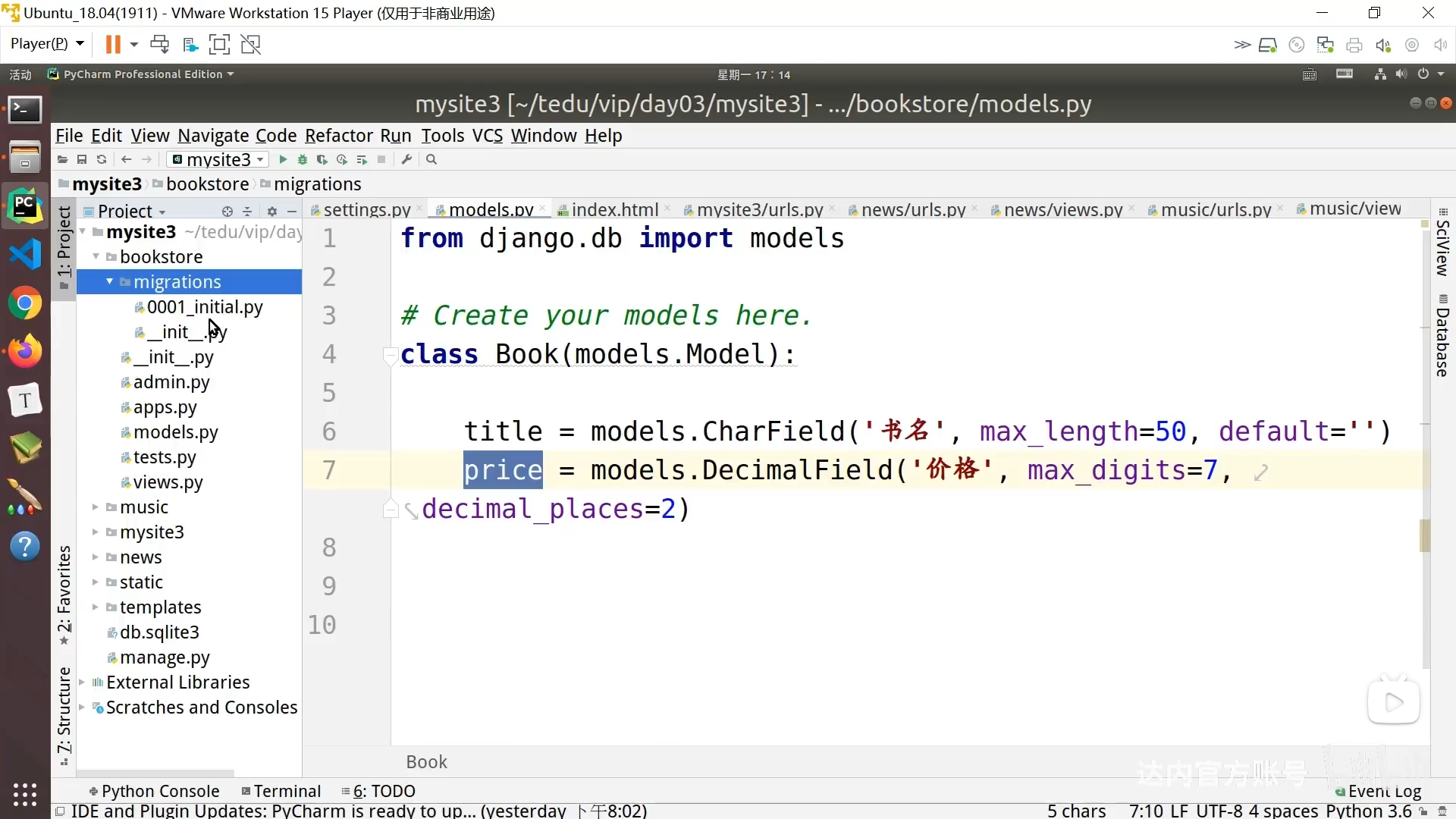Click the Synchronize refresh icon

coord(102,159)
